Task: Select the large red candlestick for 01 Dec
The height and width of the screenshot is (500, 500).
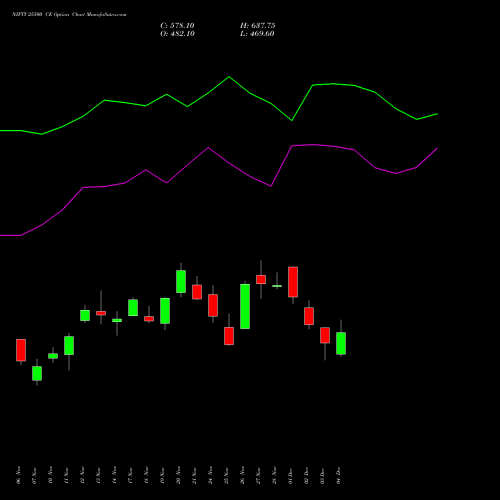Action: tap(293, 282)
